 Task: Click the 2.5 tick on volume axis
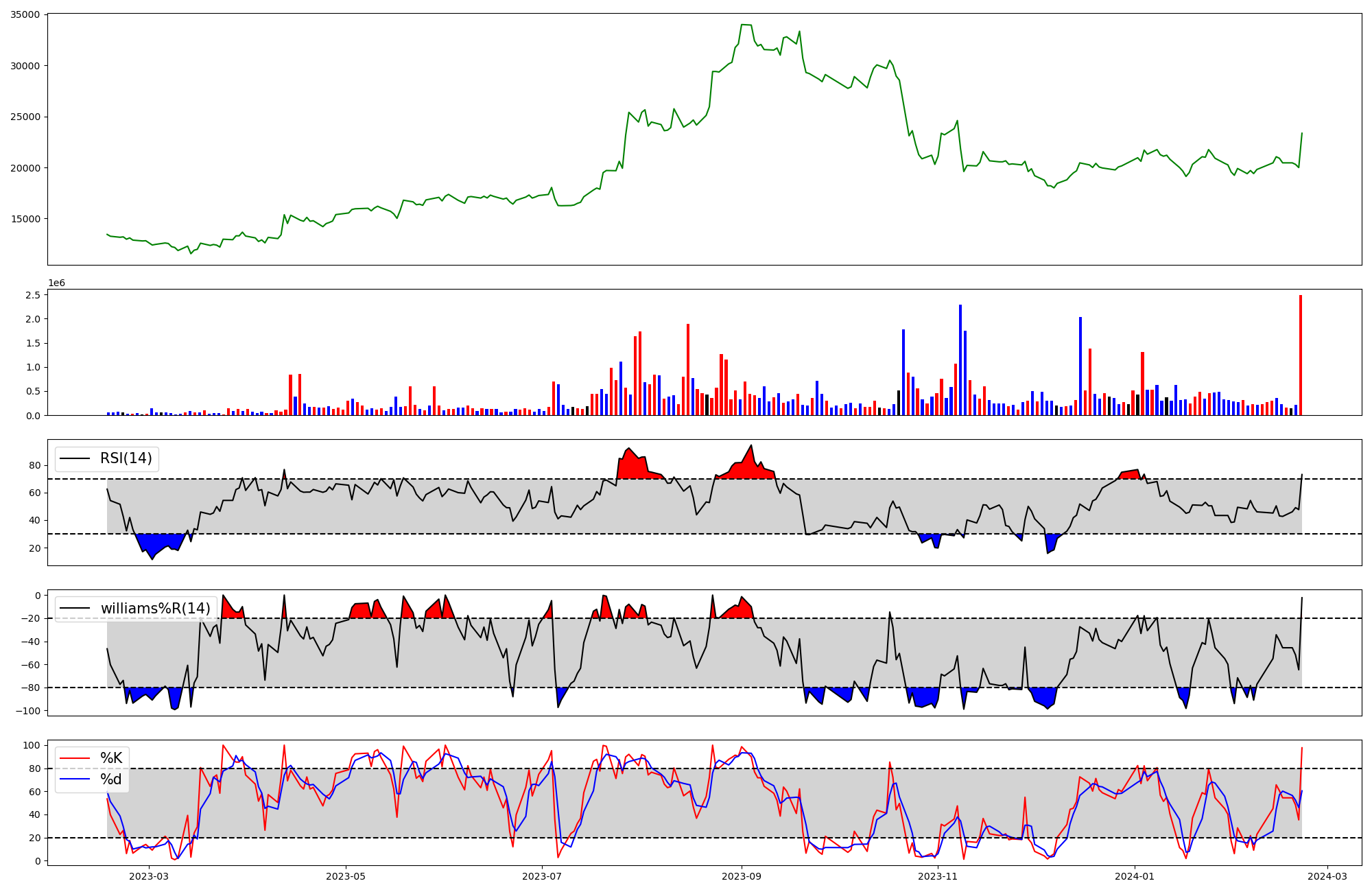point(34,295)
